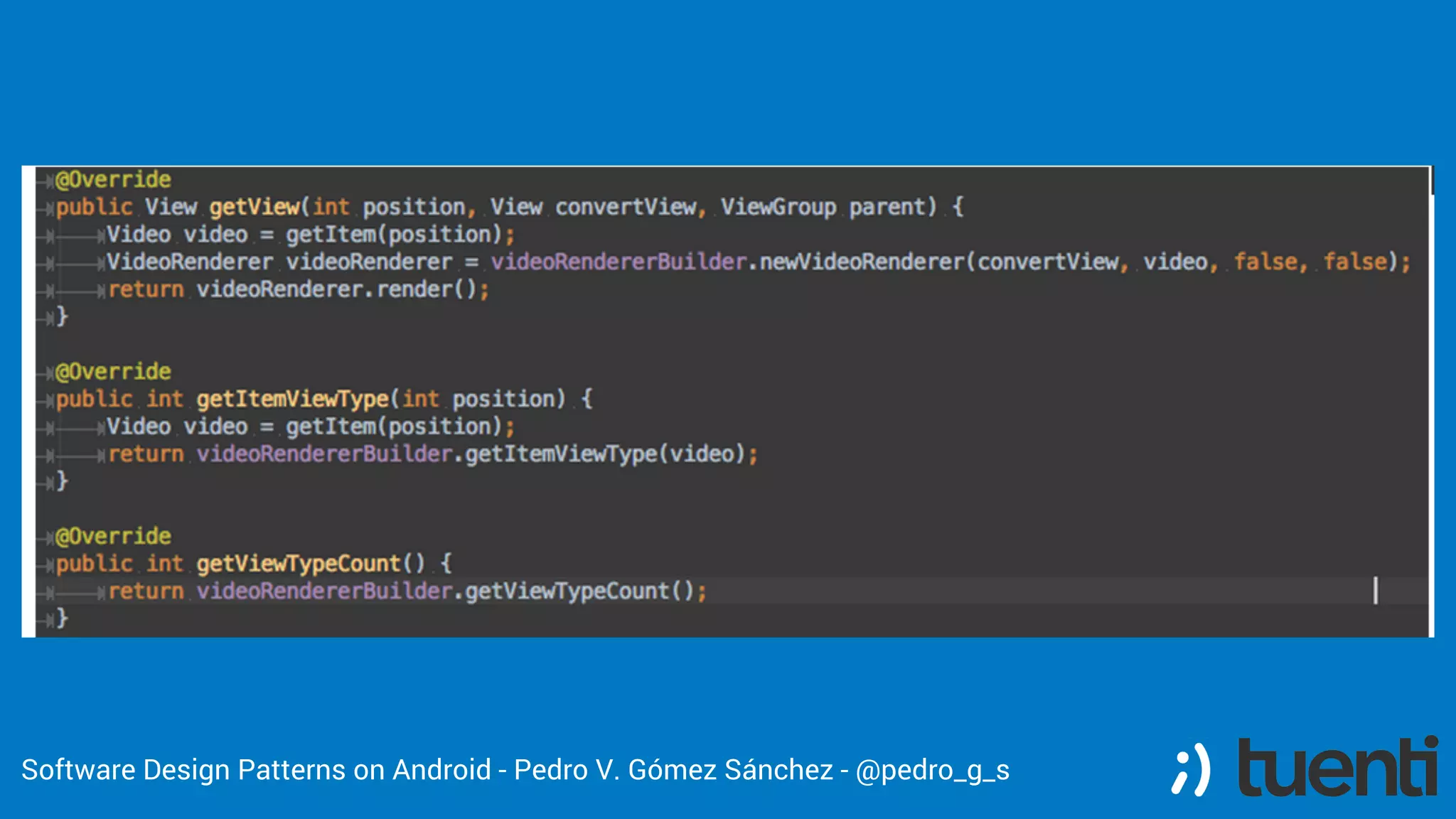This screenshot has width=1456, height=819.
Task: Click the getView method name
Action: [255, 207]
